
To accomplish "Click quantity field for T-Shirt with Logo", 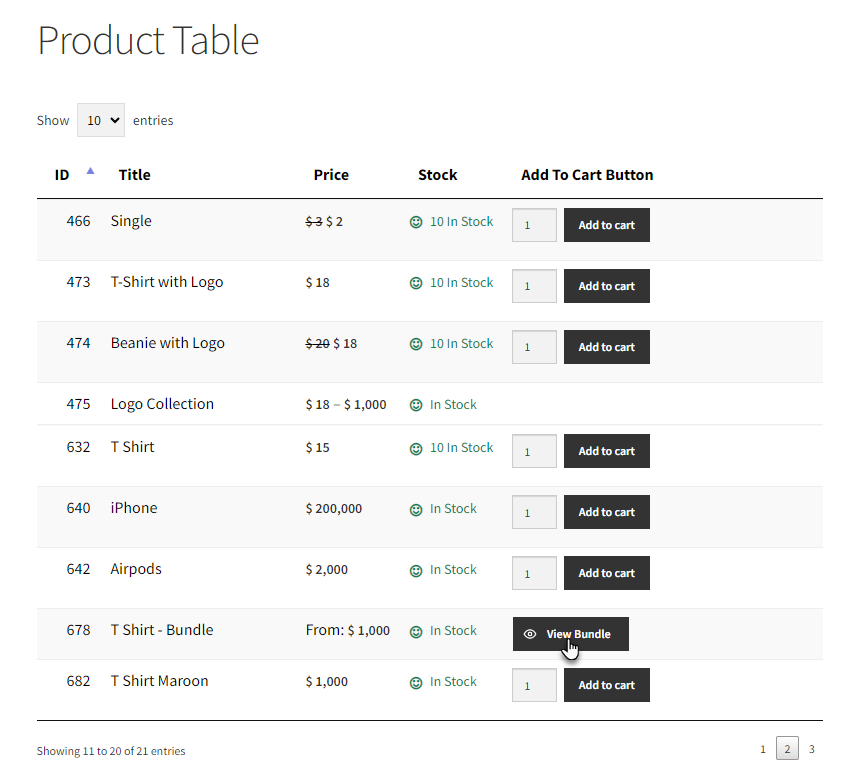I will click(x=534, y=286).
